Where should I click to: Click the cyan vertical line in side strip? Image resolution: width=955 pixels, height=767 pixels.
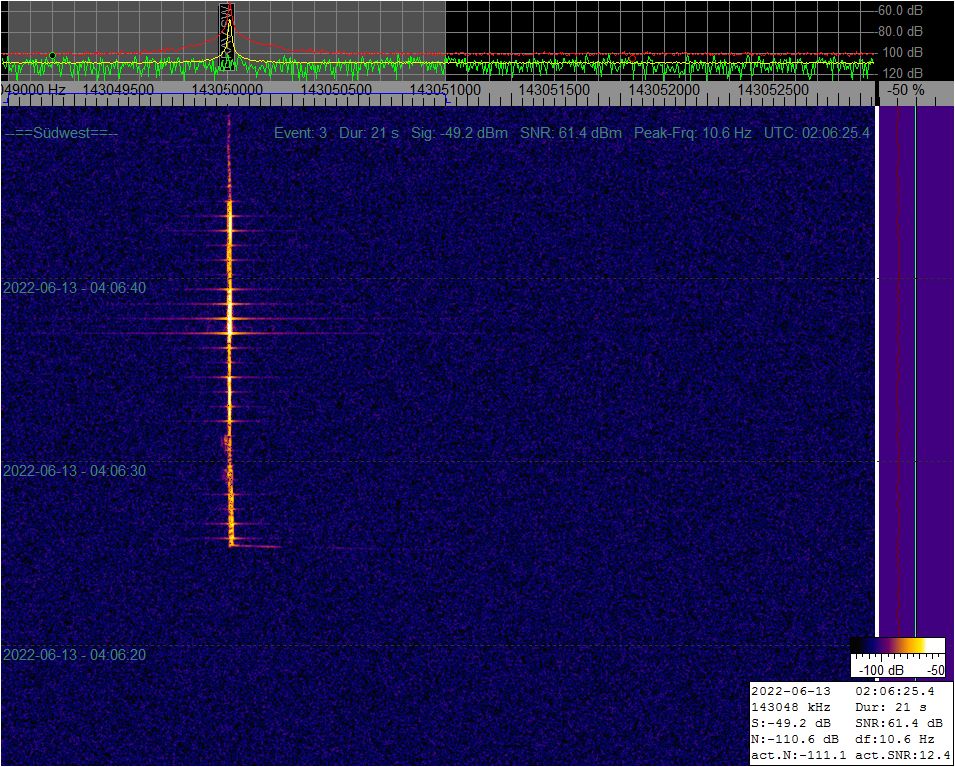[915, 372]
